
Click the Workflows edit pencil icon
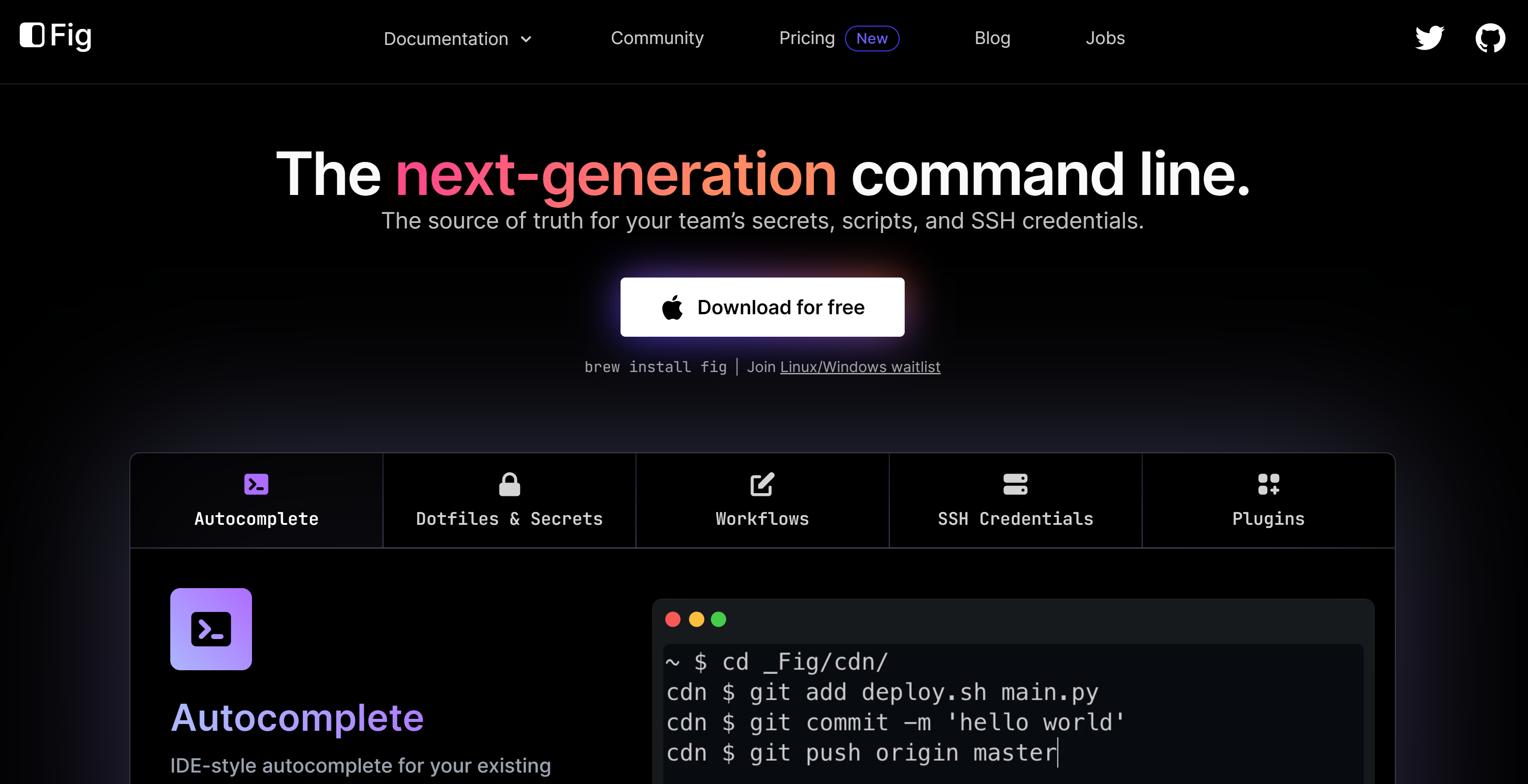pos(762,484)
